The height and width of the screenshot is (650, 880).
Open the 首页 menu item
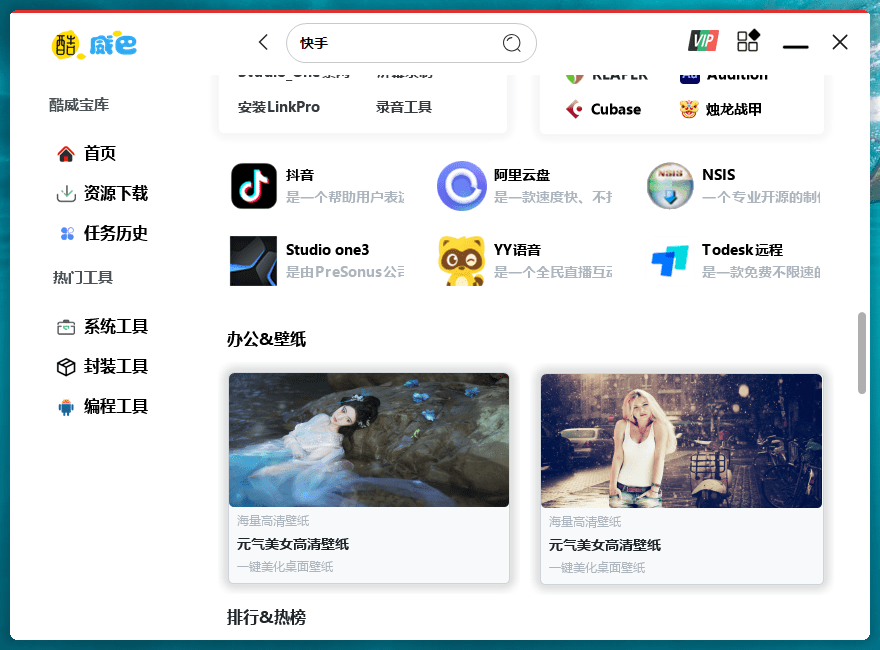99,154
